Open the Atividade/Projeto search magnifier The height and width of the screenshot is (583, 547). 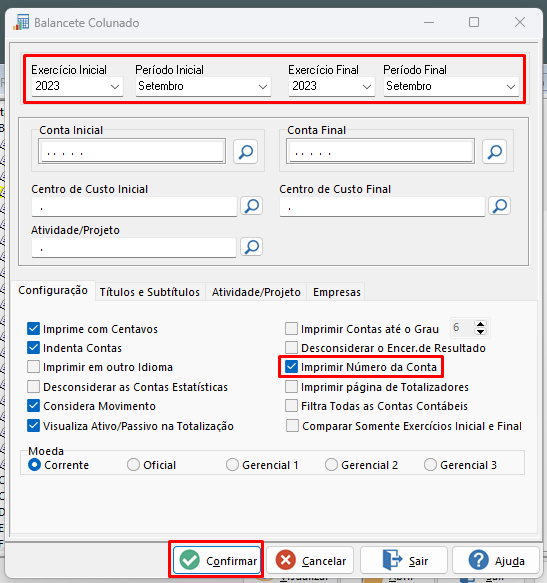(x=252, y=247)
